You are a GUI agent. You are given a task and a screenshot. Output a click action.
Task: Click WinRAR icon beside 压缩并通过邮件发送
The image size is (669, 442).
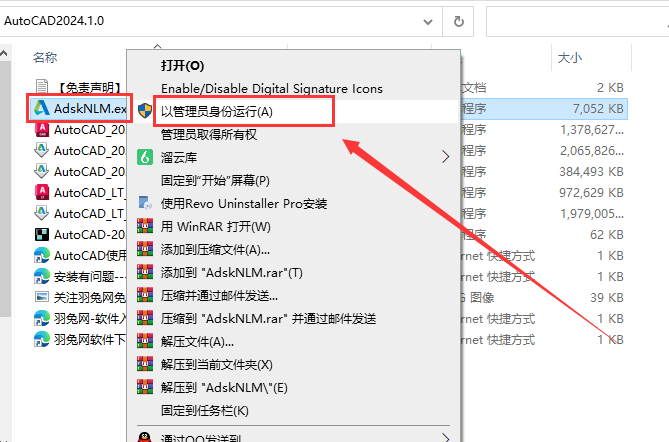click(x=145, y=295)
